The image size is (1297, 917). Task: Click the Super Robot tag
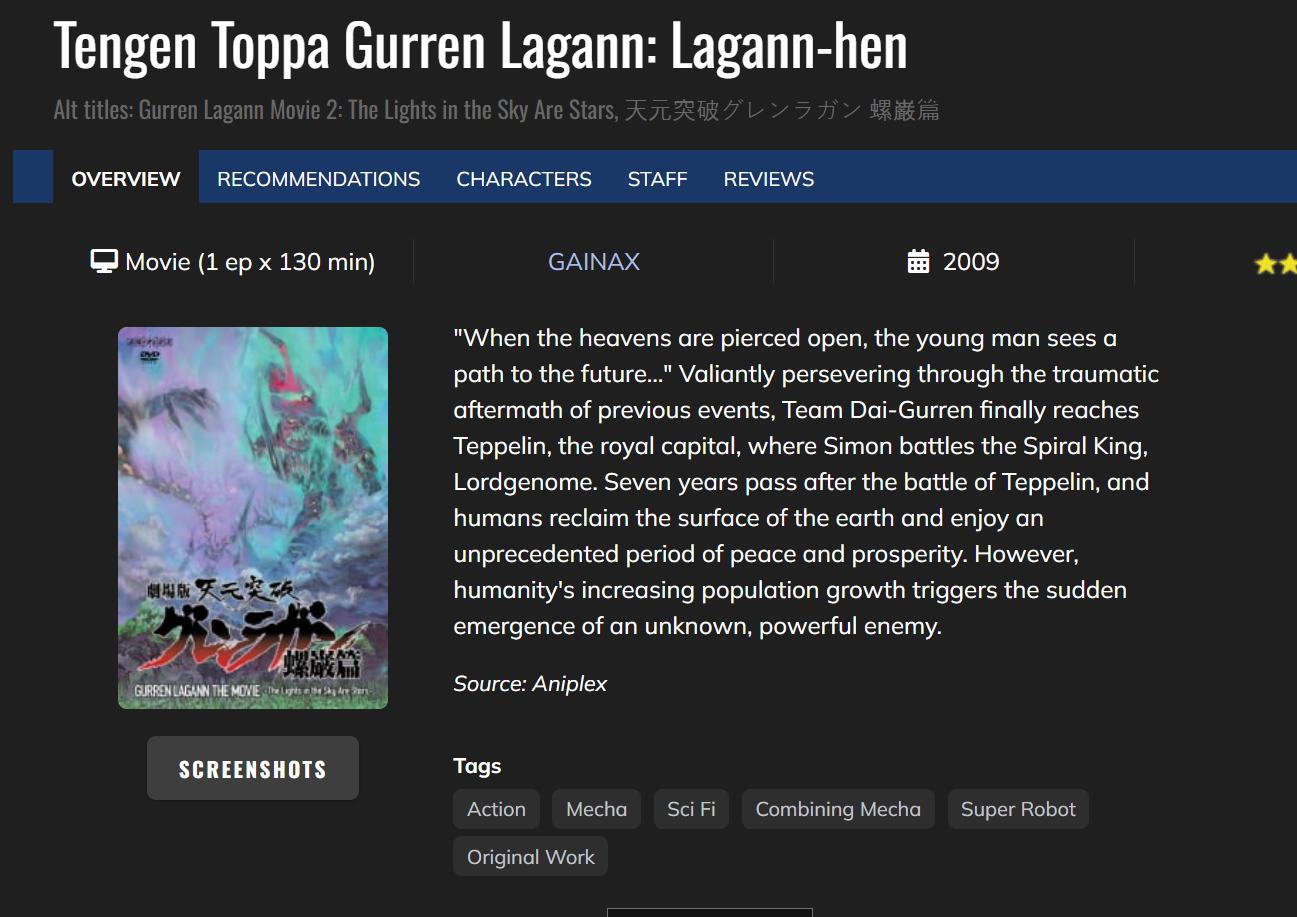[x=1018, y=809]
